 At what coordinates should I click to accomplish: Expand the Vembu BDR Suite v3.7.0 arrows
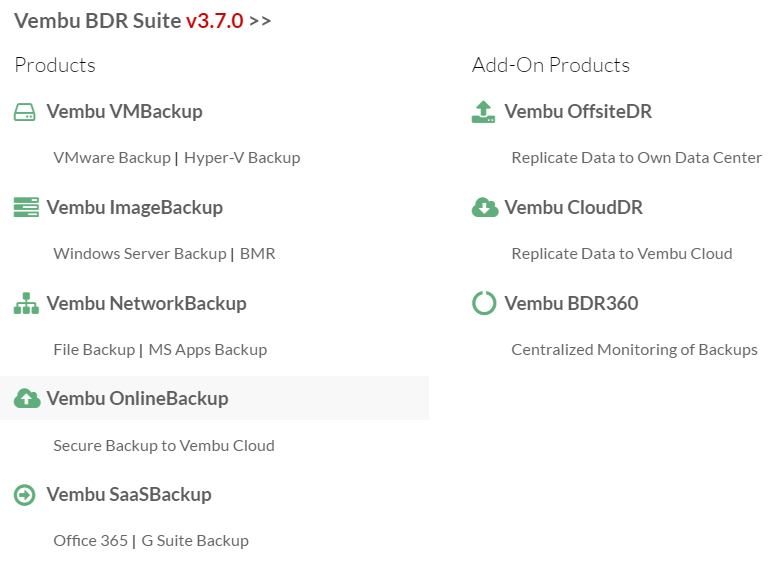coord(260,21)
